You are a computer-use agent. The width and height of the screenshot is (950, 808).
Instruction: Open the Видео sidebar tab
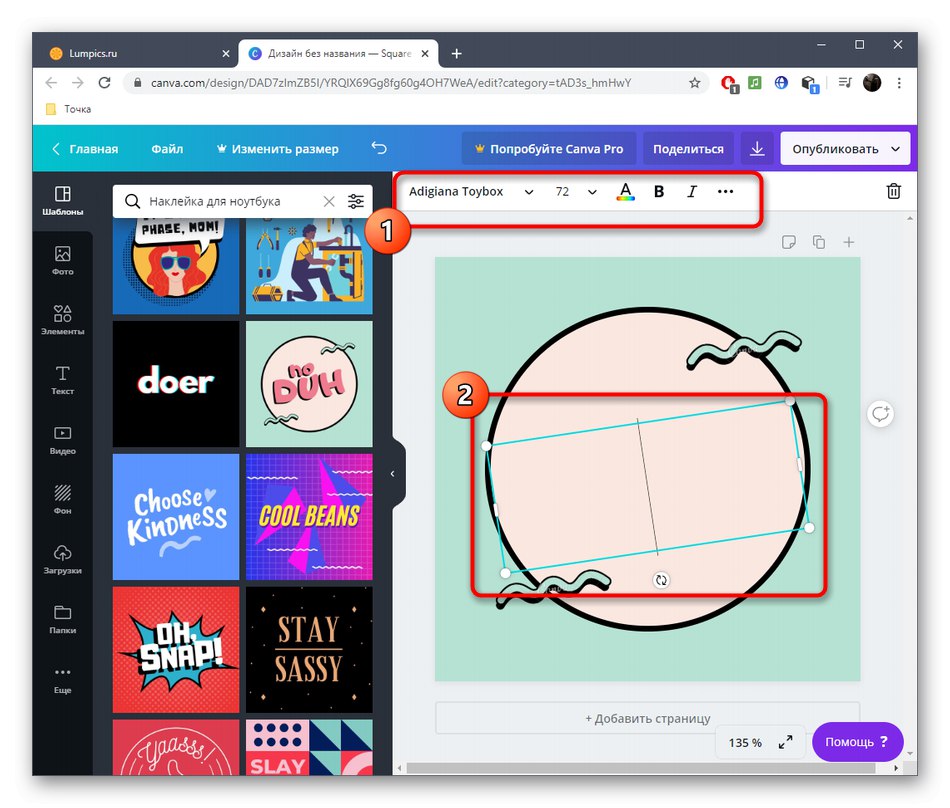62,440
